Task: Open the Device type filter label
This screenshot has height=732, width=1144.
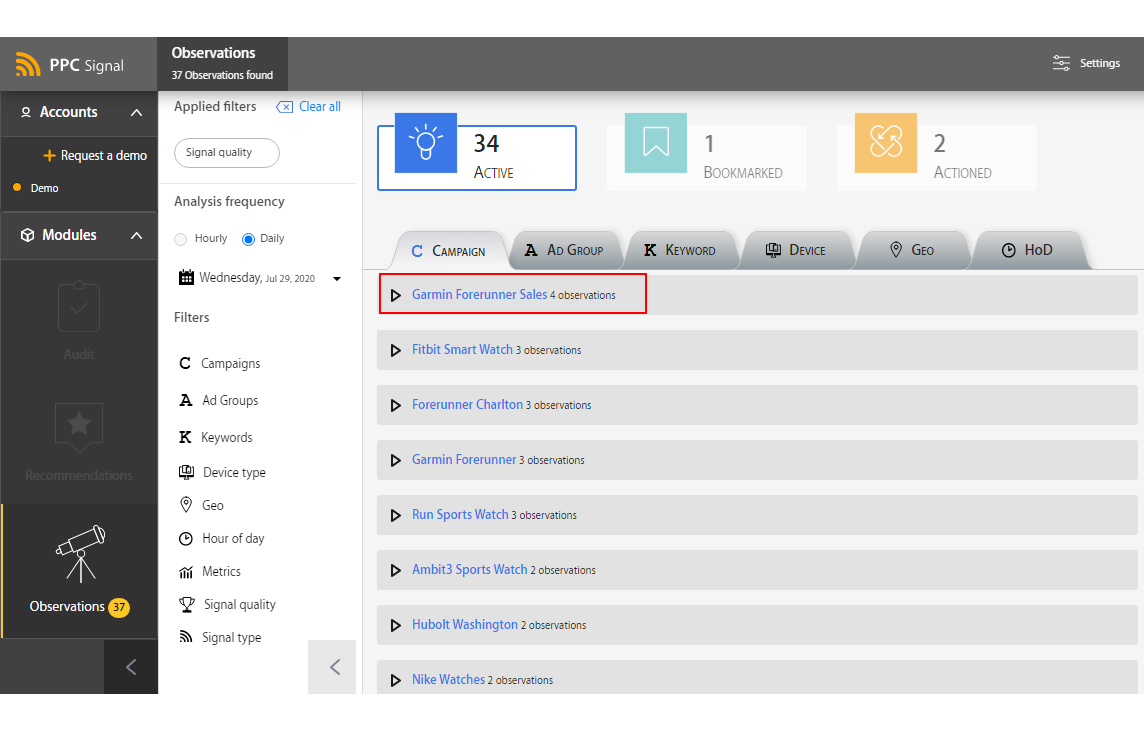Action: 234,472
